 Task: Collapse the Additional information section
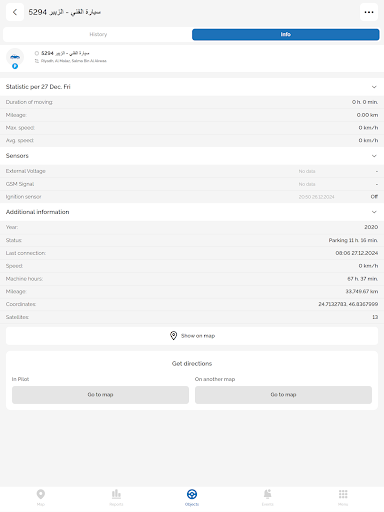[374, 212]
